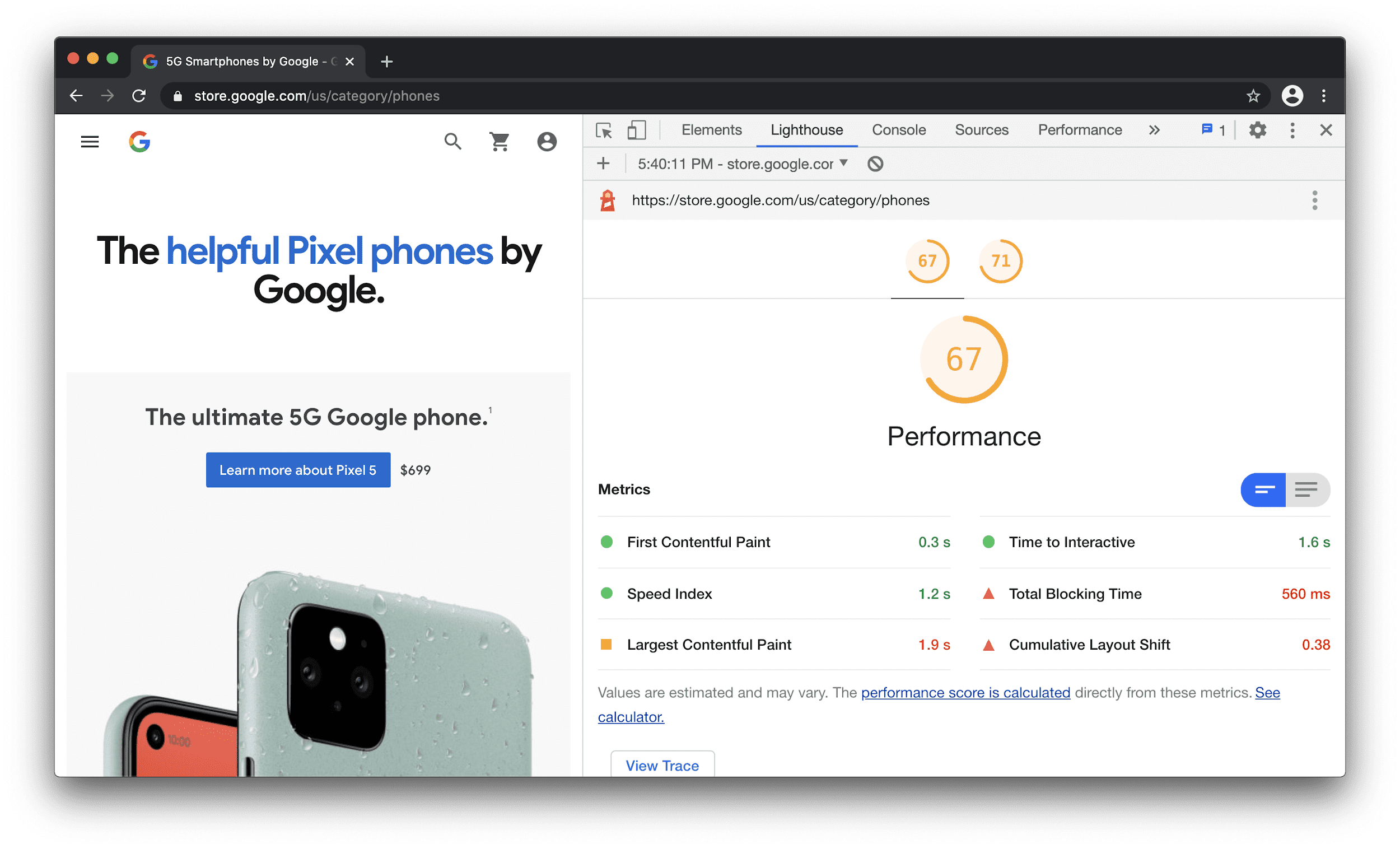Toggle bar chart view for metrics
1400x849 pixels.
tap(1264, 490)
